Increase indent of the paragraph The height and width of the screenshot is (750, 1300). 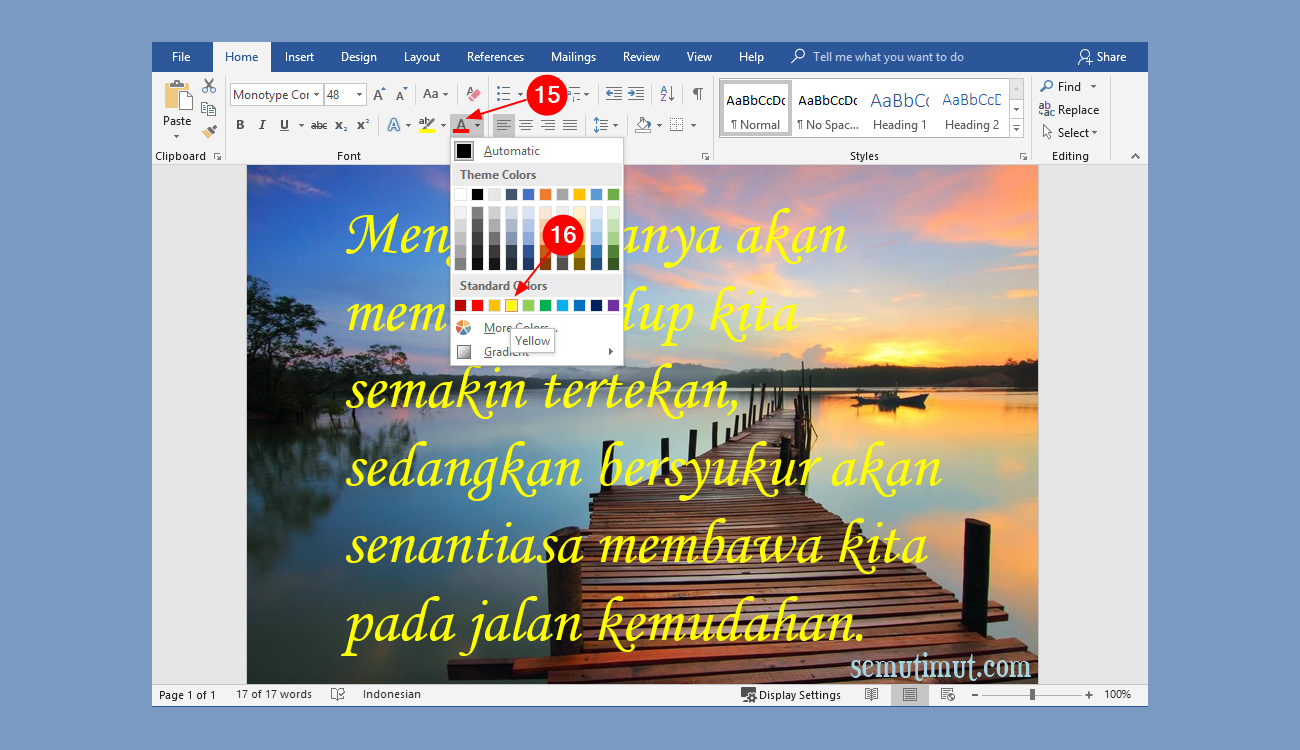(x=636, y=94)
